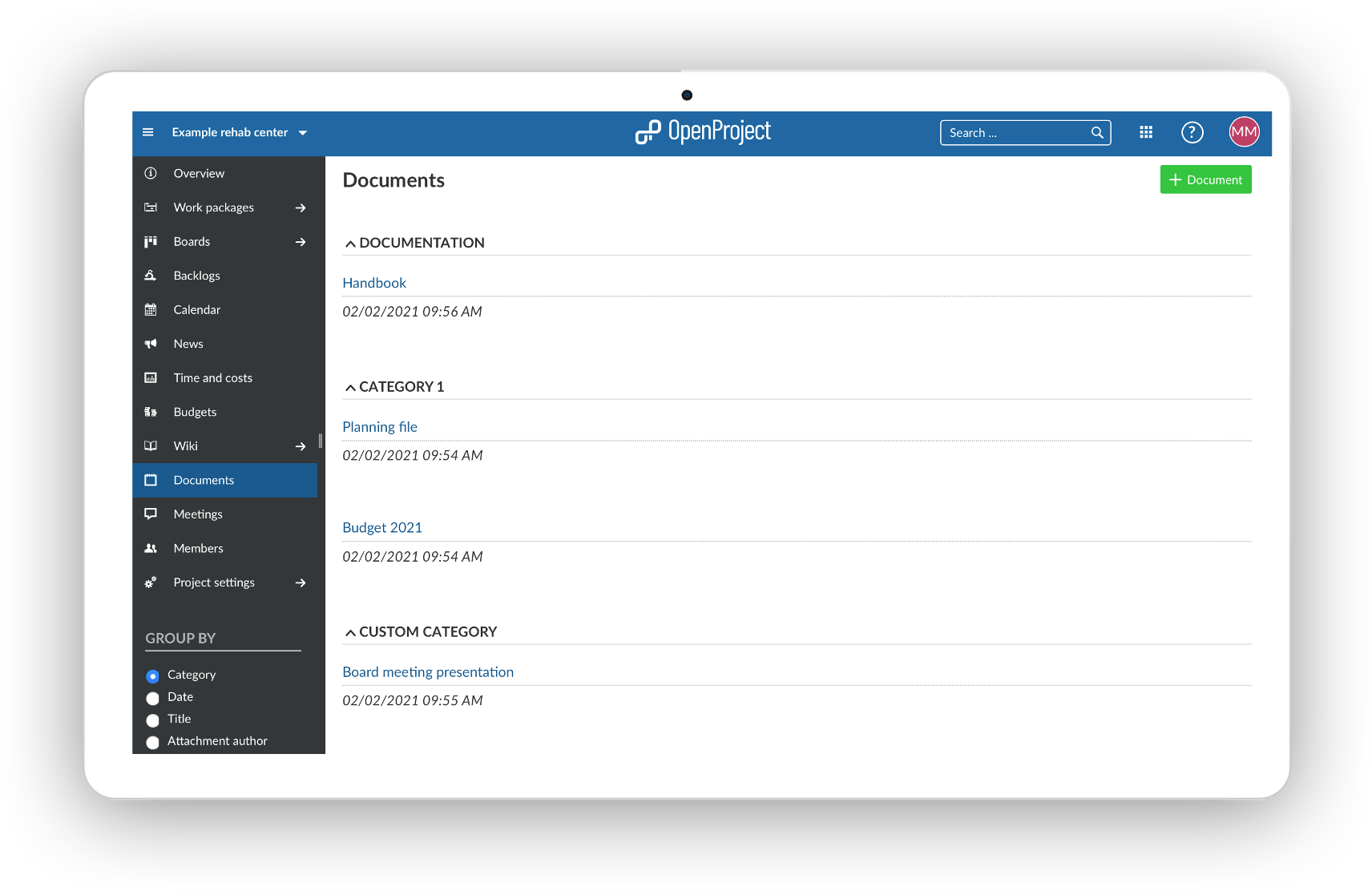Open the Handbook document link
This screenshot has width=1372, height=891.
coord(374,283)
